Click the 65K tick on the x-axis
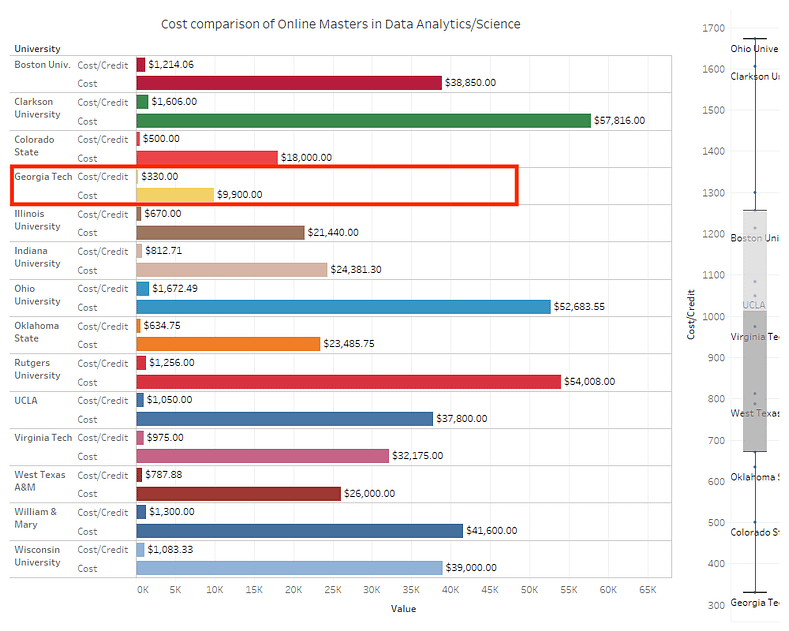Image resolution: width=789 pixels, height=631 pixels. click(648, 590)
